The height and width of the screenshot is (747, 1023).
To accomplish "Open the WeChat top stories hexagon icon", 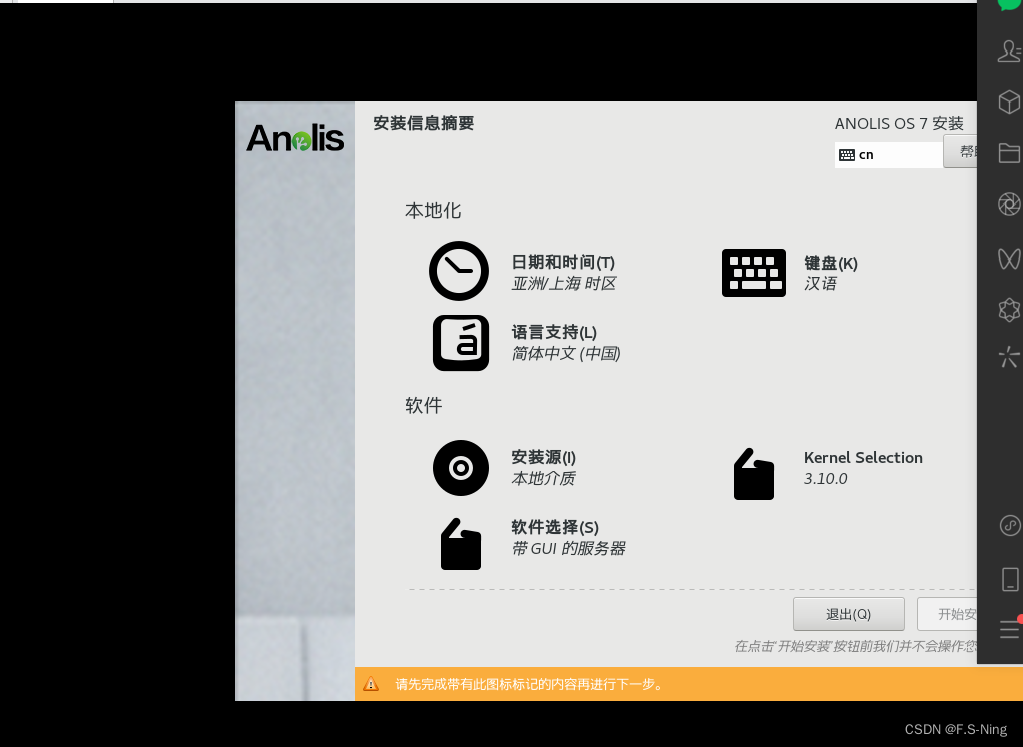I will coord(1009,309).
